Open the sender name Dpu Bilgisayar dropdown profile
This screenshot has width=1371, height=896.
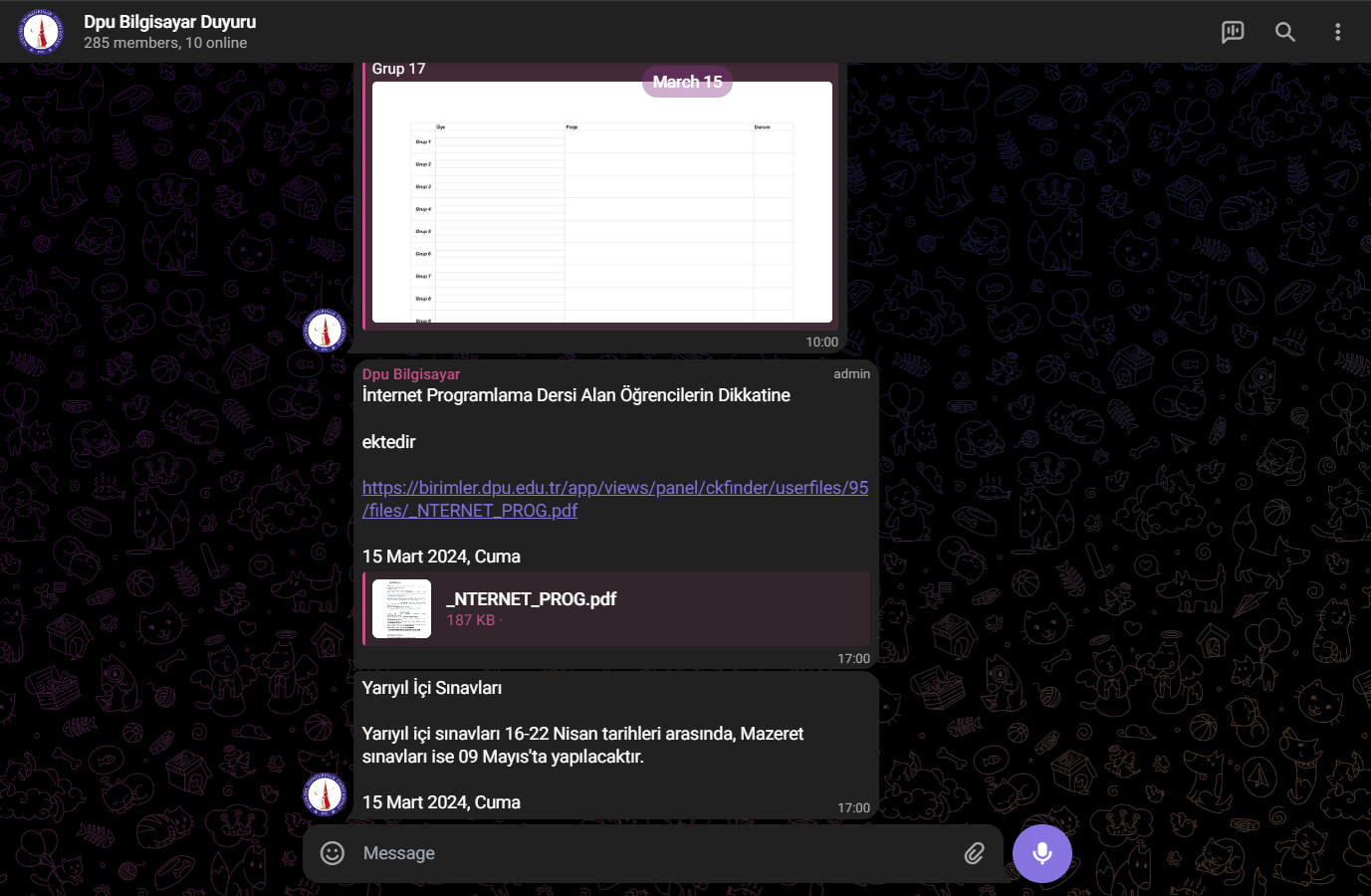click(x=410, y=373)
